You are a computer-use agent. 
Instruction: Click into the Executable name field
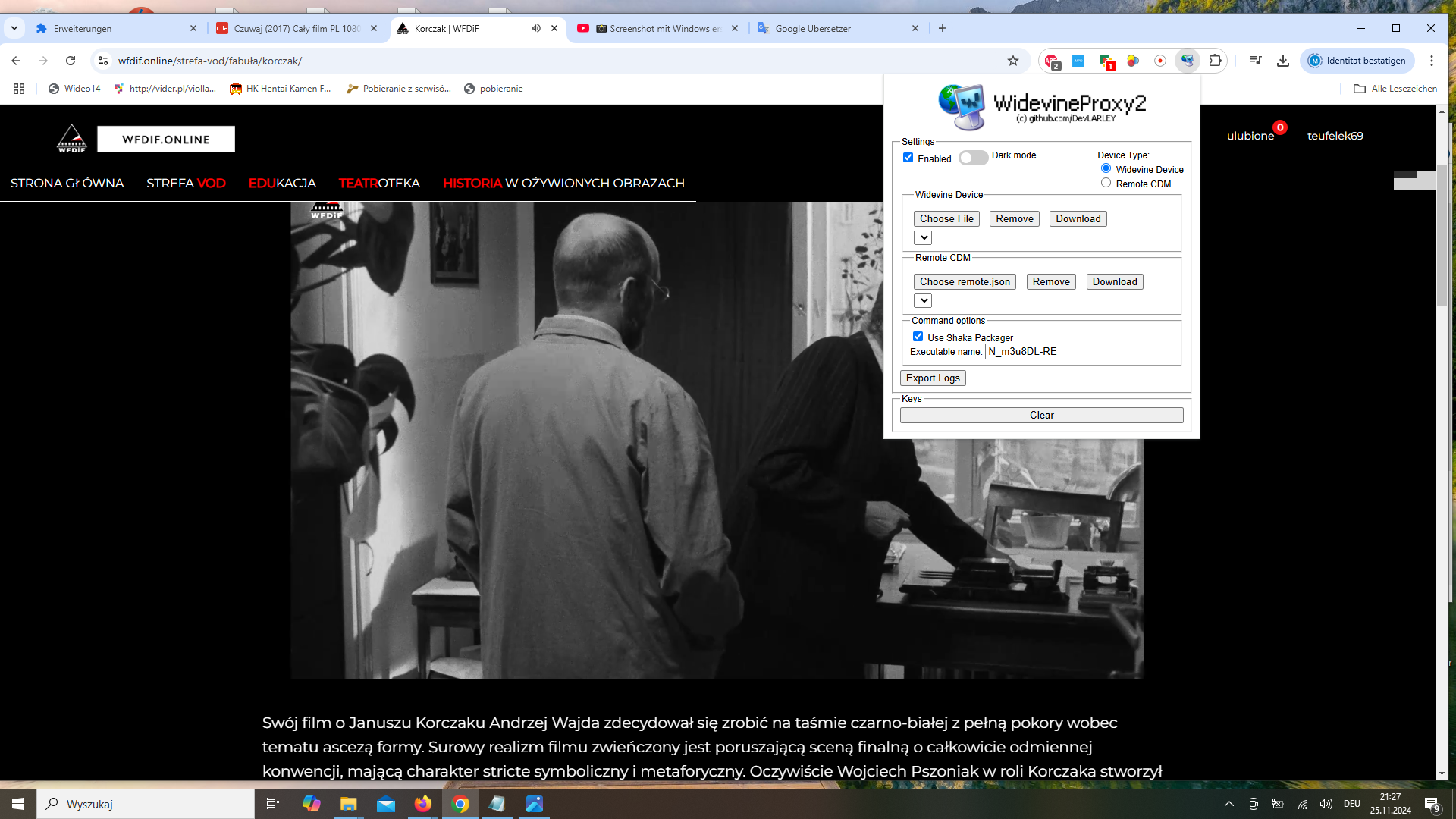click(1048, 351)
